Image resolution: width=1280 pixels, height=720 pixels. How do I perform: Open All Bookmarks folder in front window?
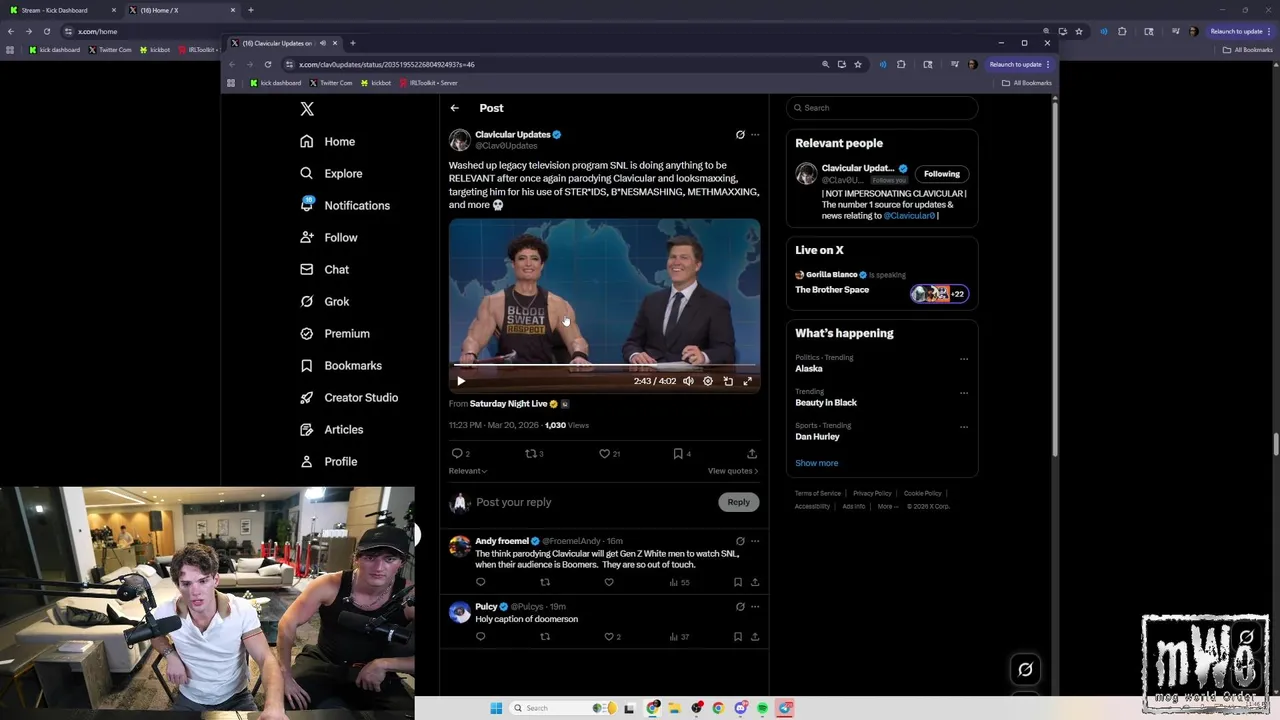pyautogui.click(x=1027, y=83)
